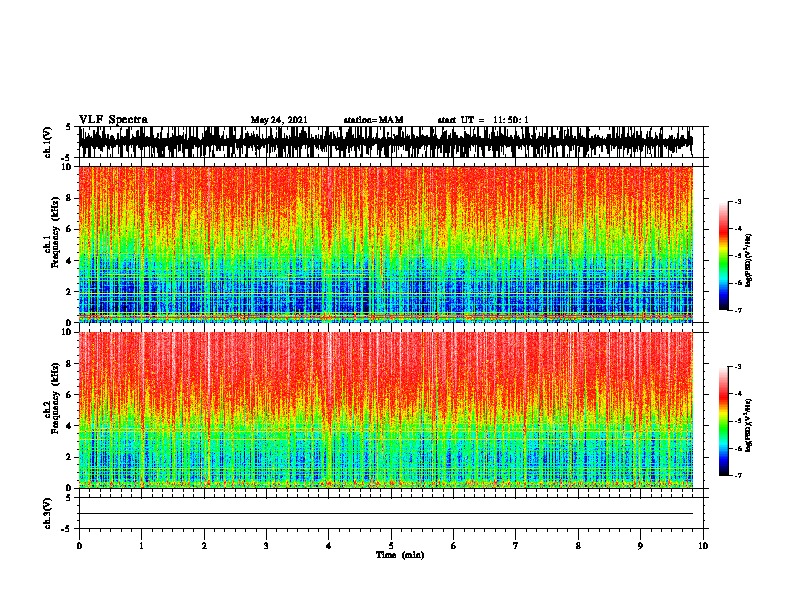792x612 pixels.
Task: Click the "-3" label on ch.2 colorbar
Action: 738,367
